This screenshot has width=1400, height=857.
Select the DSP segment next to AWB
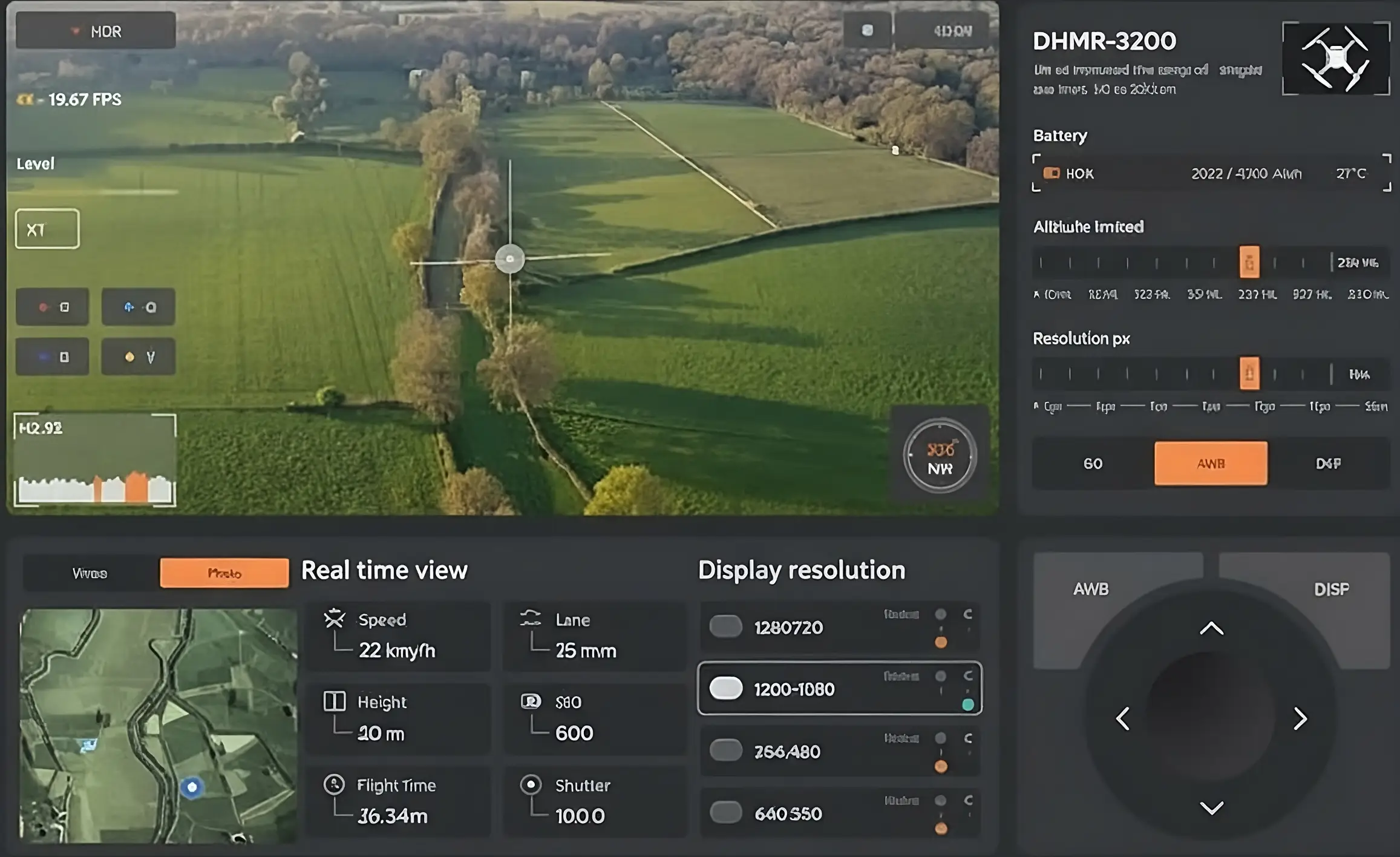(x=1327, y=464)
